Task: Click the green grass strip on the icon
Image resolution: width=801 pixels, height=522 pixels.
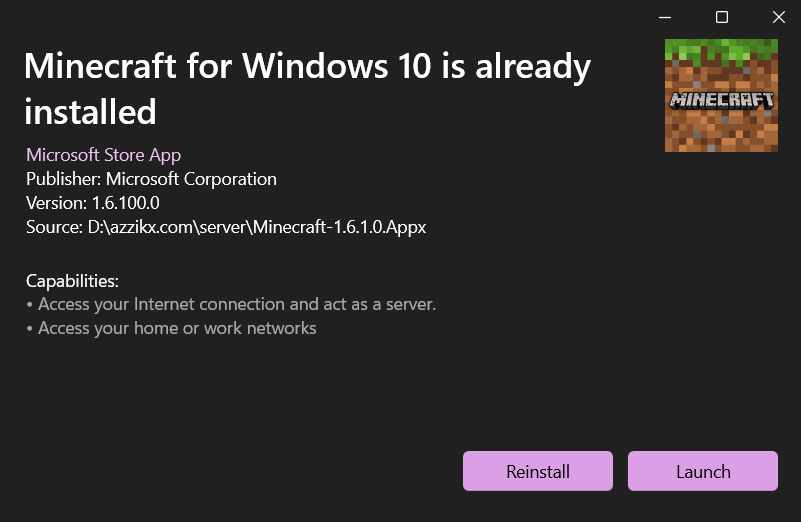Action: click(721, 52)
